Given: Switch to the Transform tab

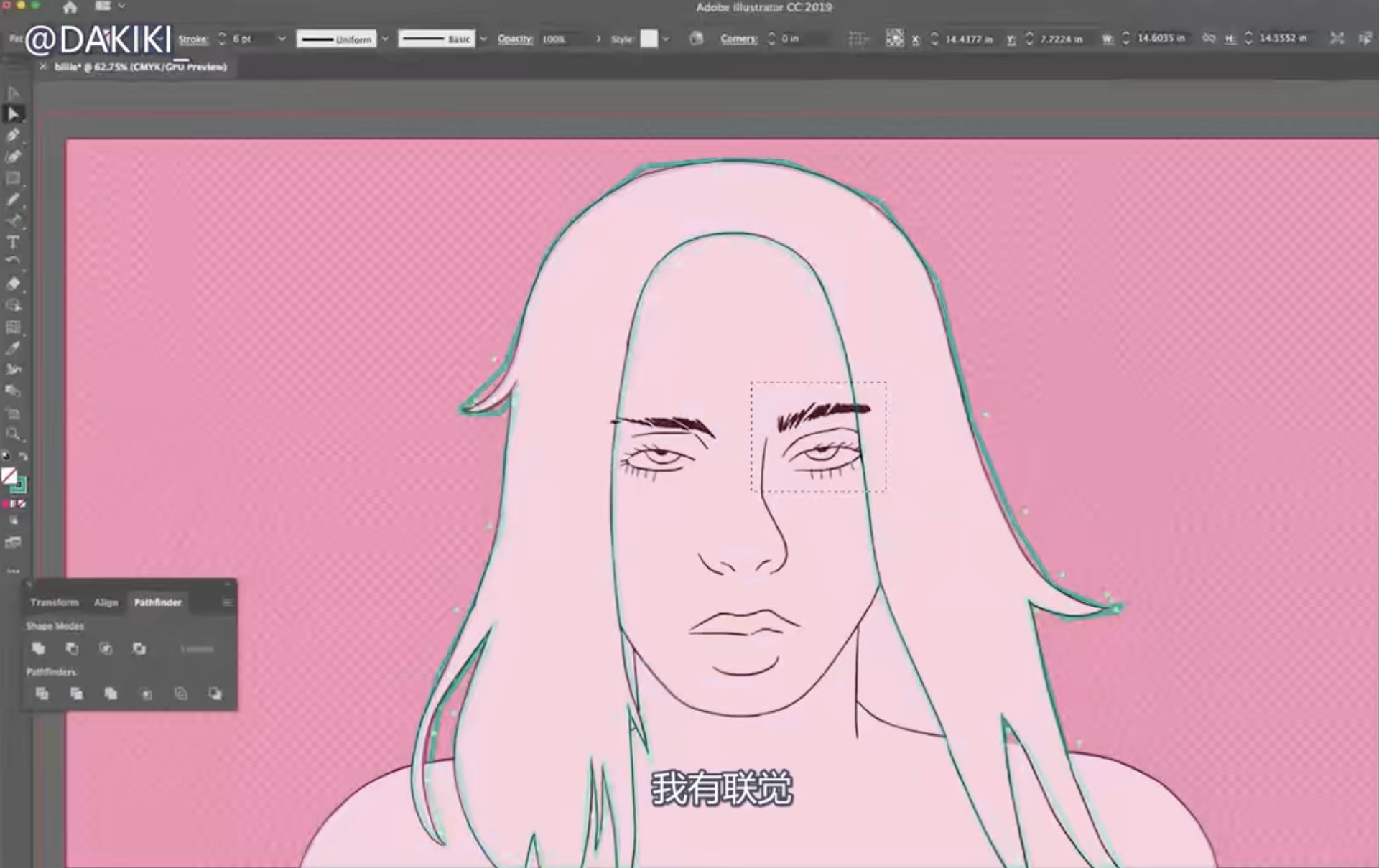Looking at the screenshot, I should pos(55,602).
